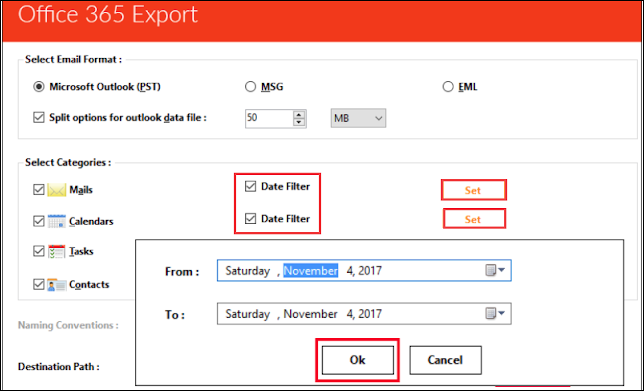Open the MB size unit dropdown
The width and height of the screenshot is (644, 391).
point(358,118)
